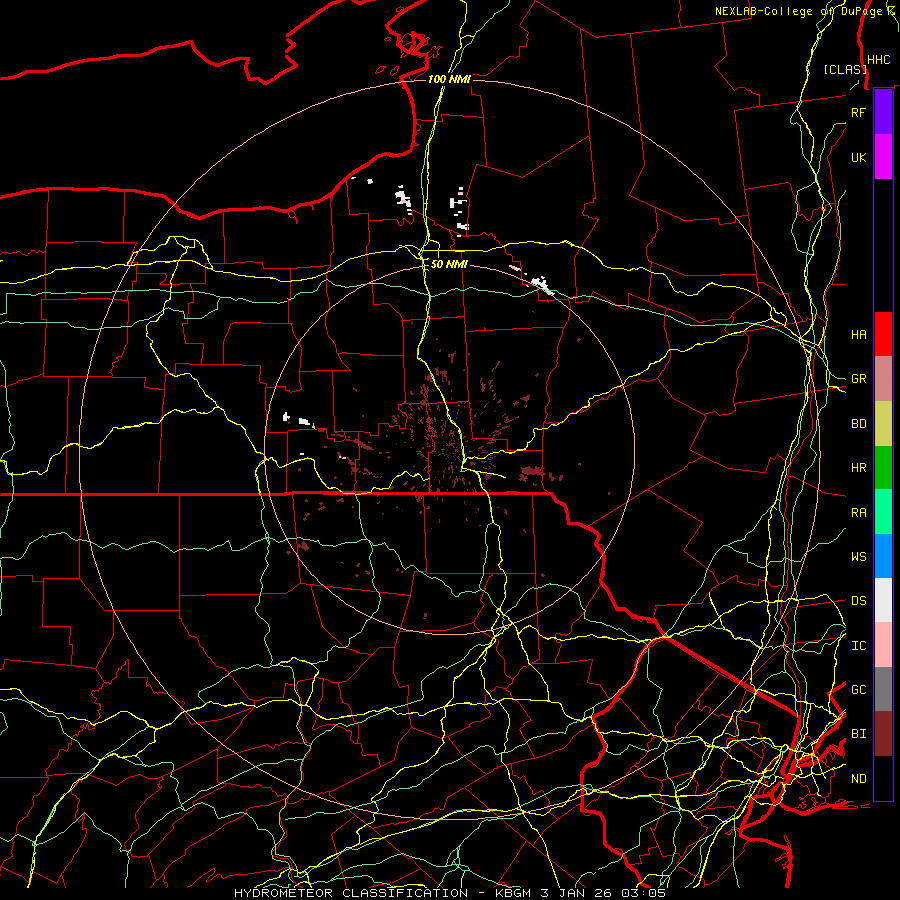
Task: Click the RA light-green legend swatch
Action: coord(883,512)
